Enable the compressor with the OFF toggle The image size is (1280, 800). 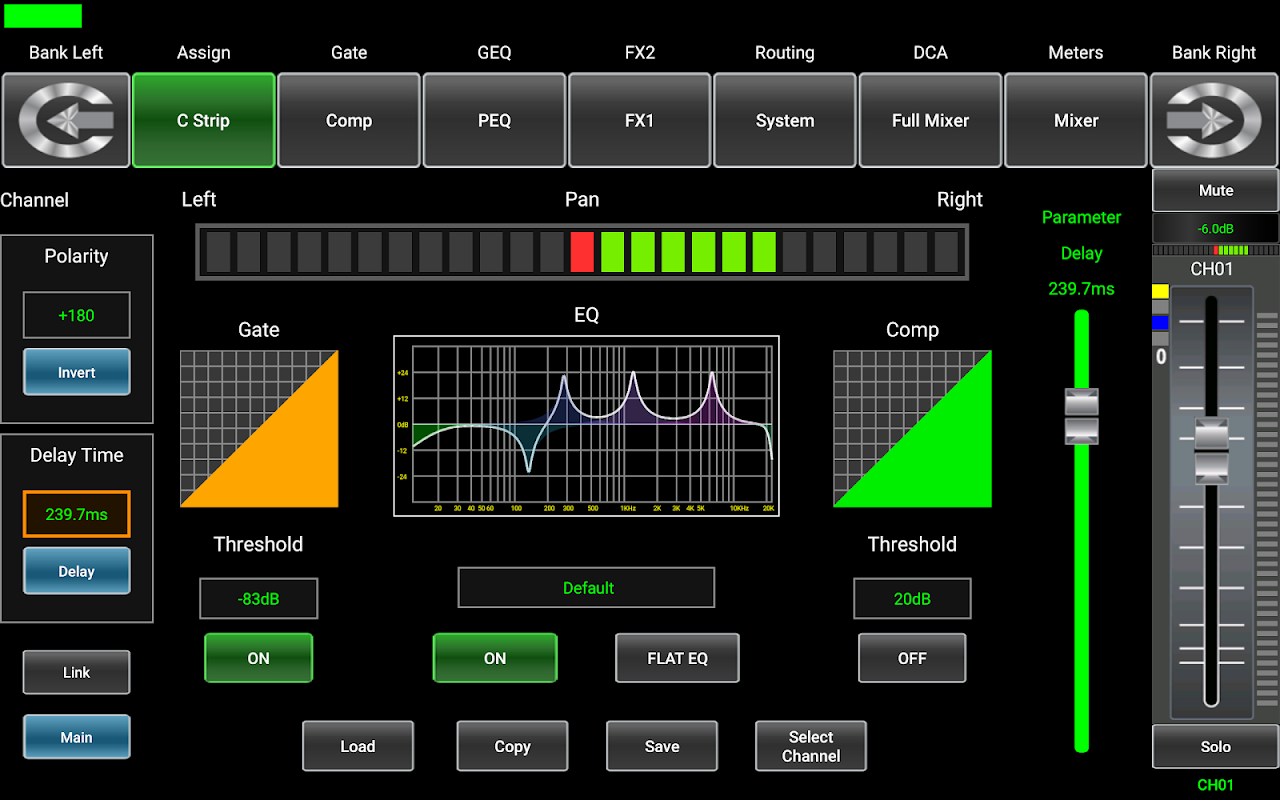point(912,658)
